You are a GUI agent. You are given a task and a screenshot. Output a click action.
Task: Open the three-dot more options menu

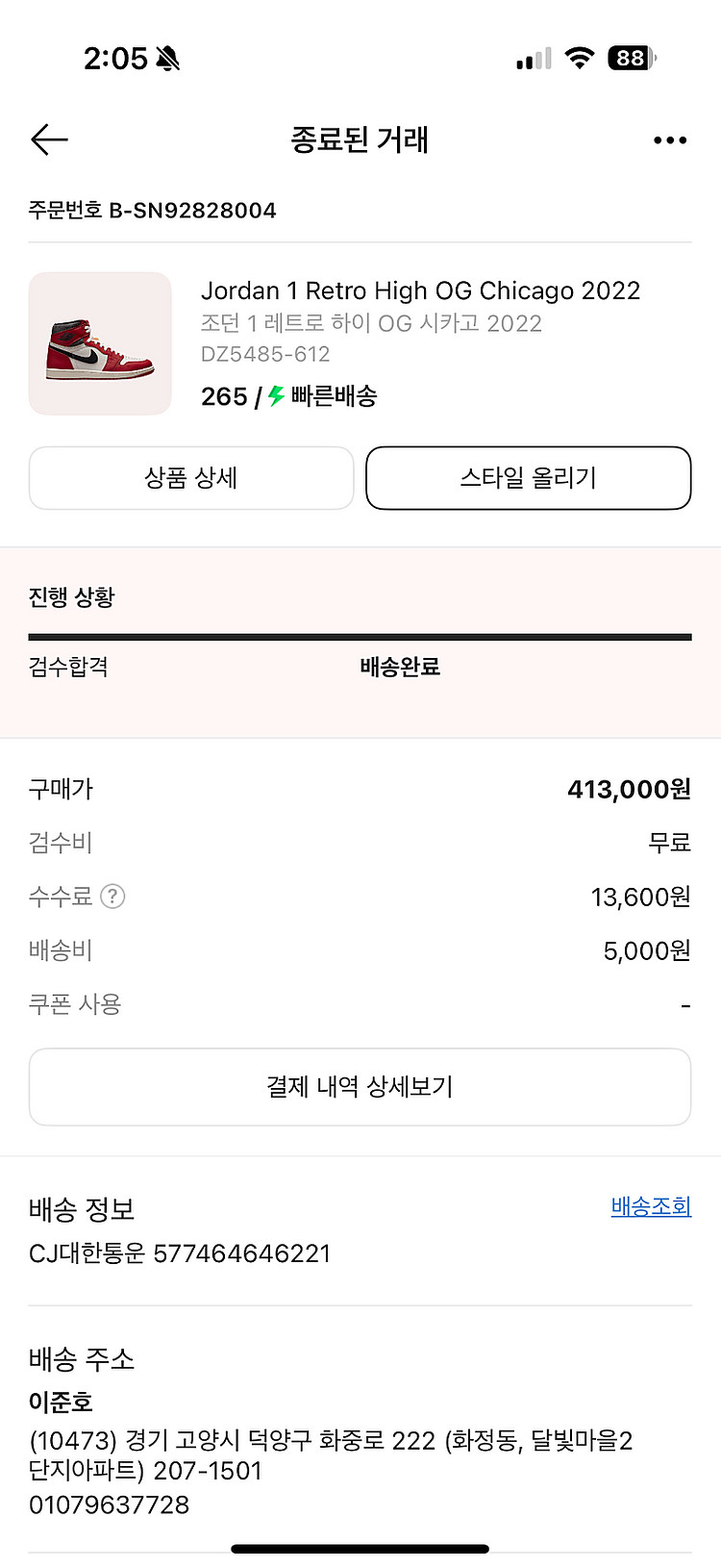670,140
